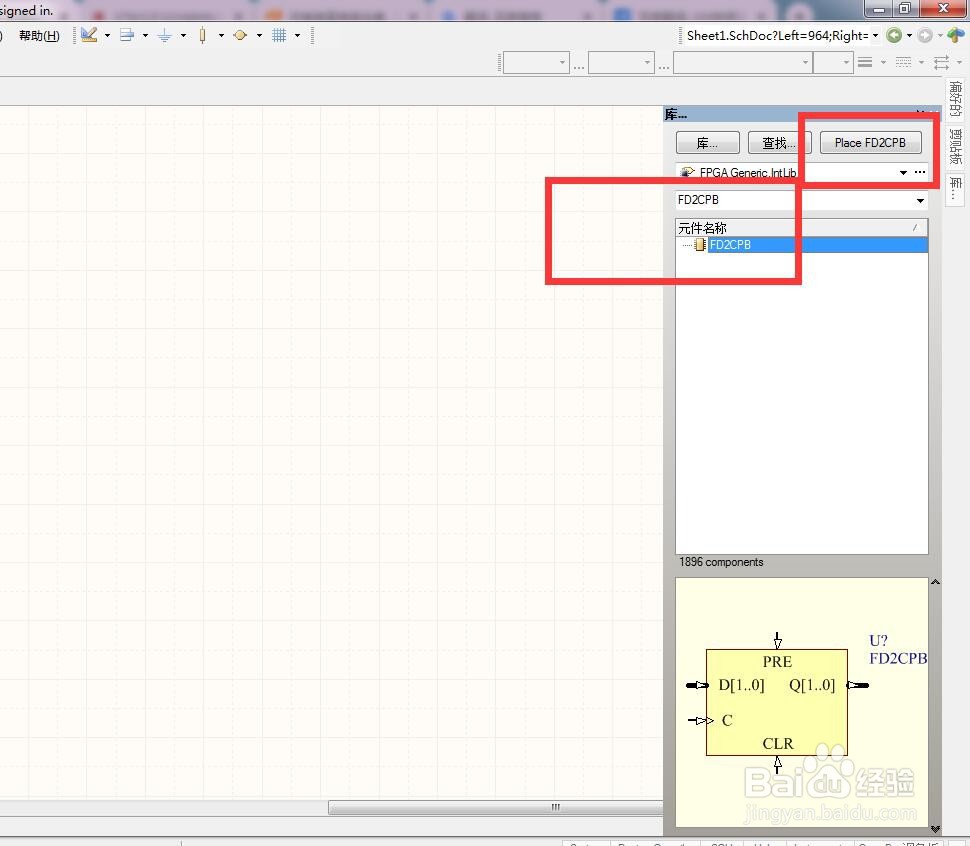
Task: Click the 库... button in Libraries panel
Action: pyautogui.click(x=707, y=143)
